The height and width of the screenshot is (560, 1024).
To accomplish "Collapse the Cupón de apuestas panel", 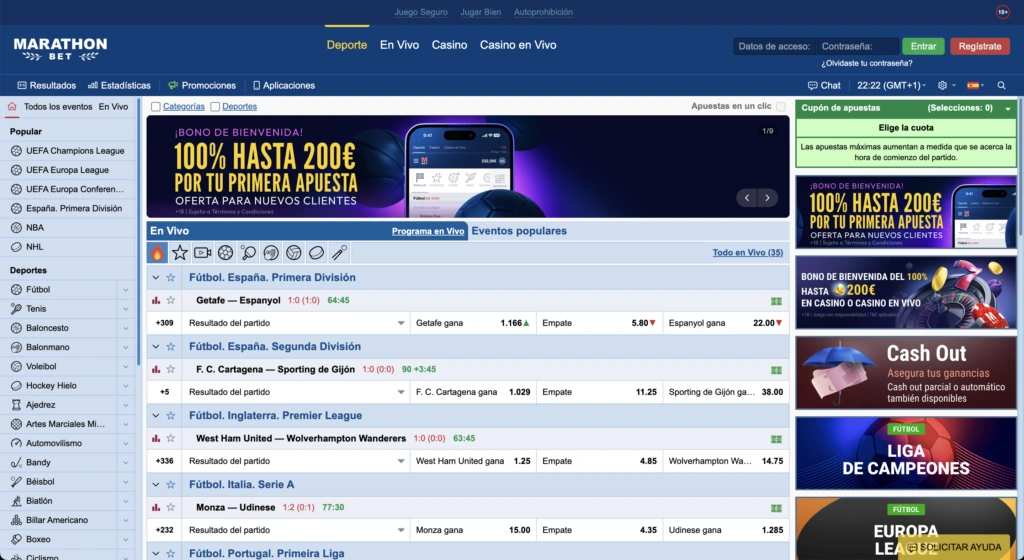I will pyautogui.click(x=1008, y=108).
